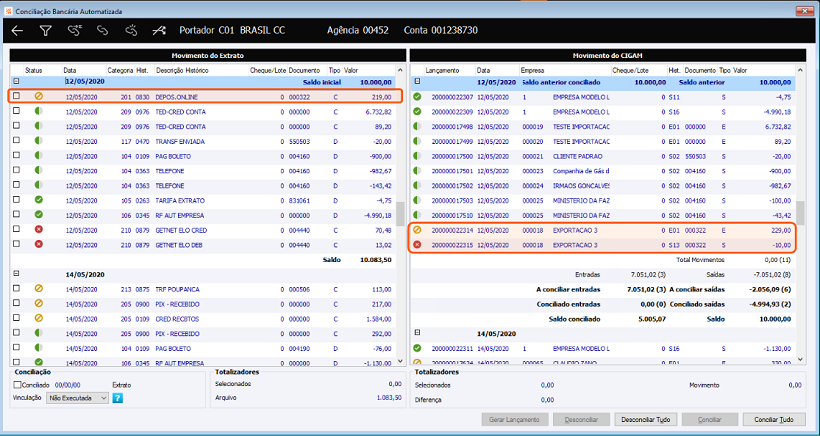This screenshot has width=820, height=436.
Task: Click the blue question mark help icon
Action: click(x=117, y=398)
